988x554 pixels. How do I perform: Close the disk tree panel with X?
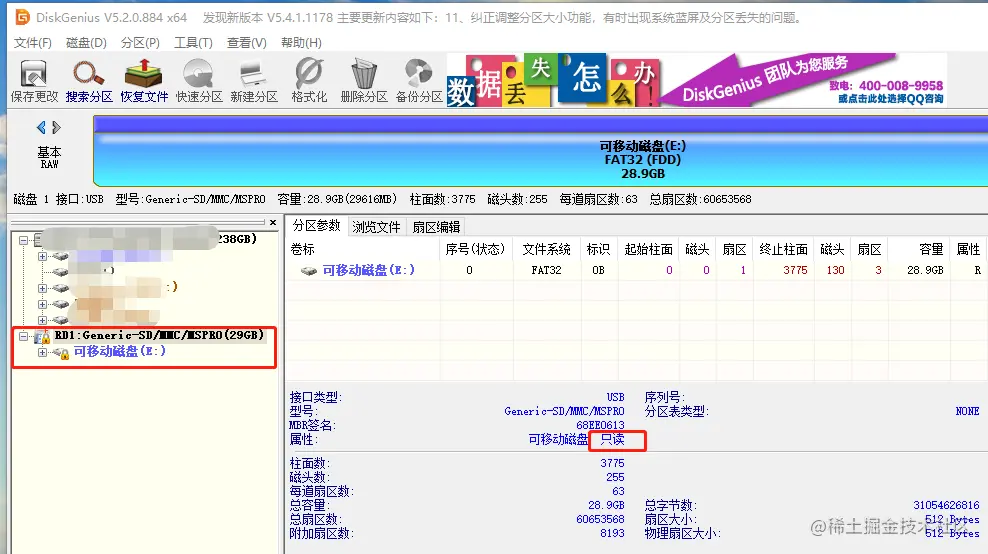(x=273, y=222)
